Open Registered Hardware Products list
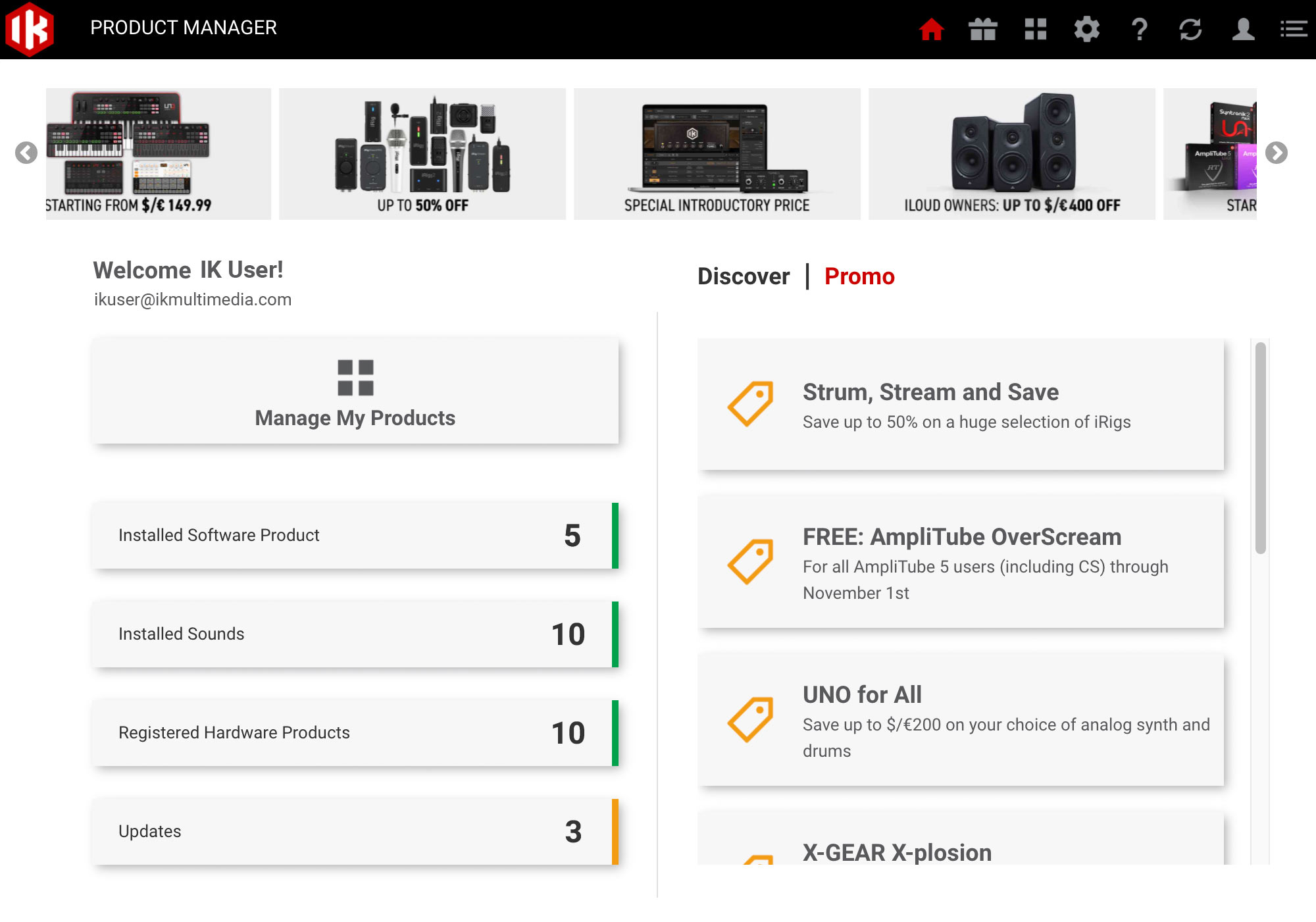1316x922 pixels. (355, 733)
